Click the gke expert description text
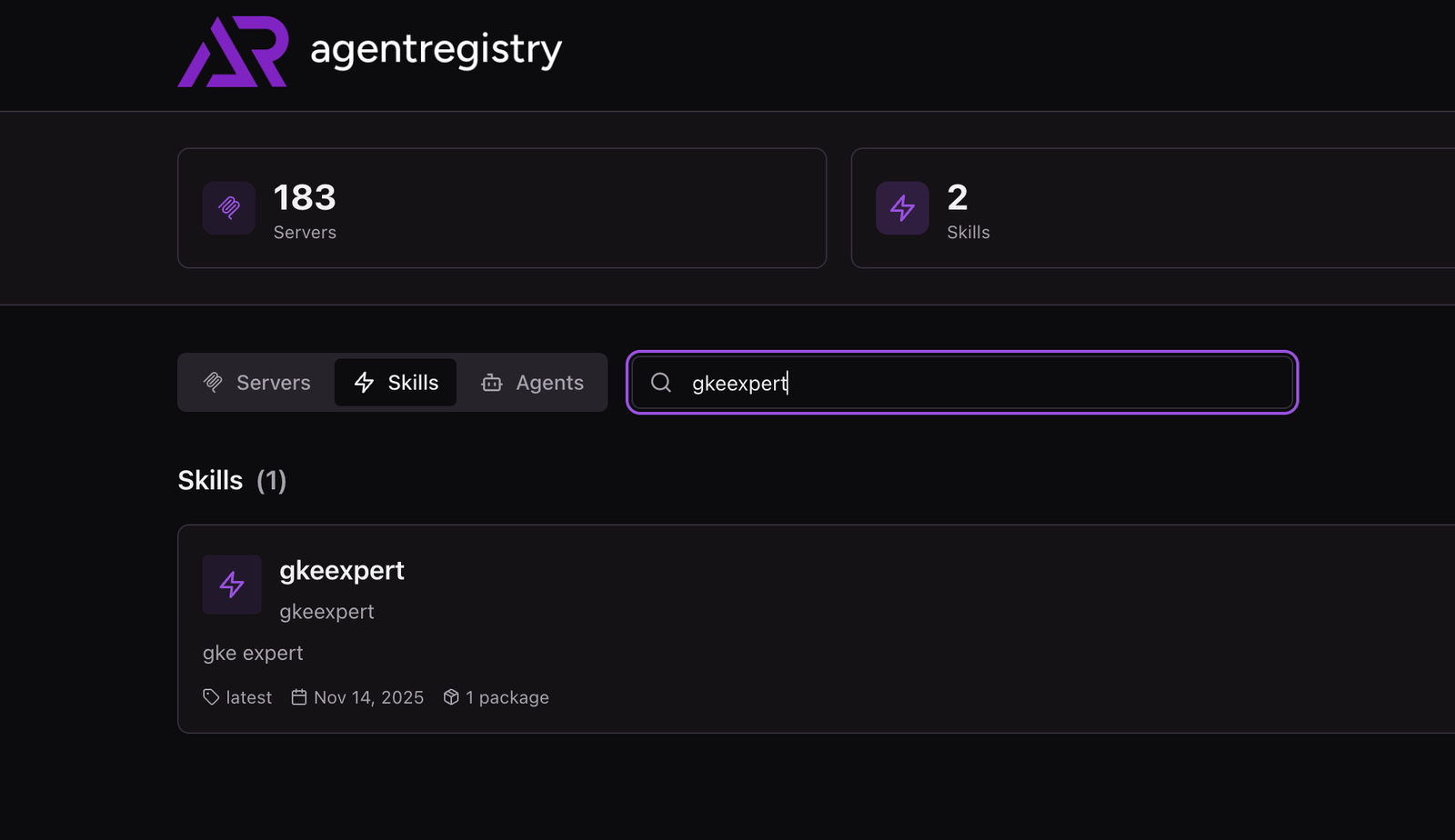The height and width of the screenshot is (840, 1455). click(x=253, y=653)
